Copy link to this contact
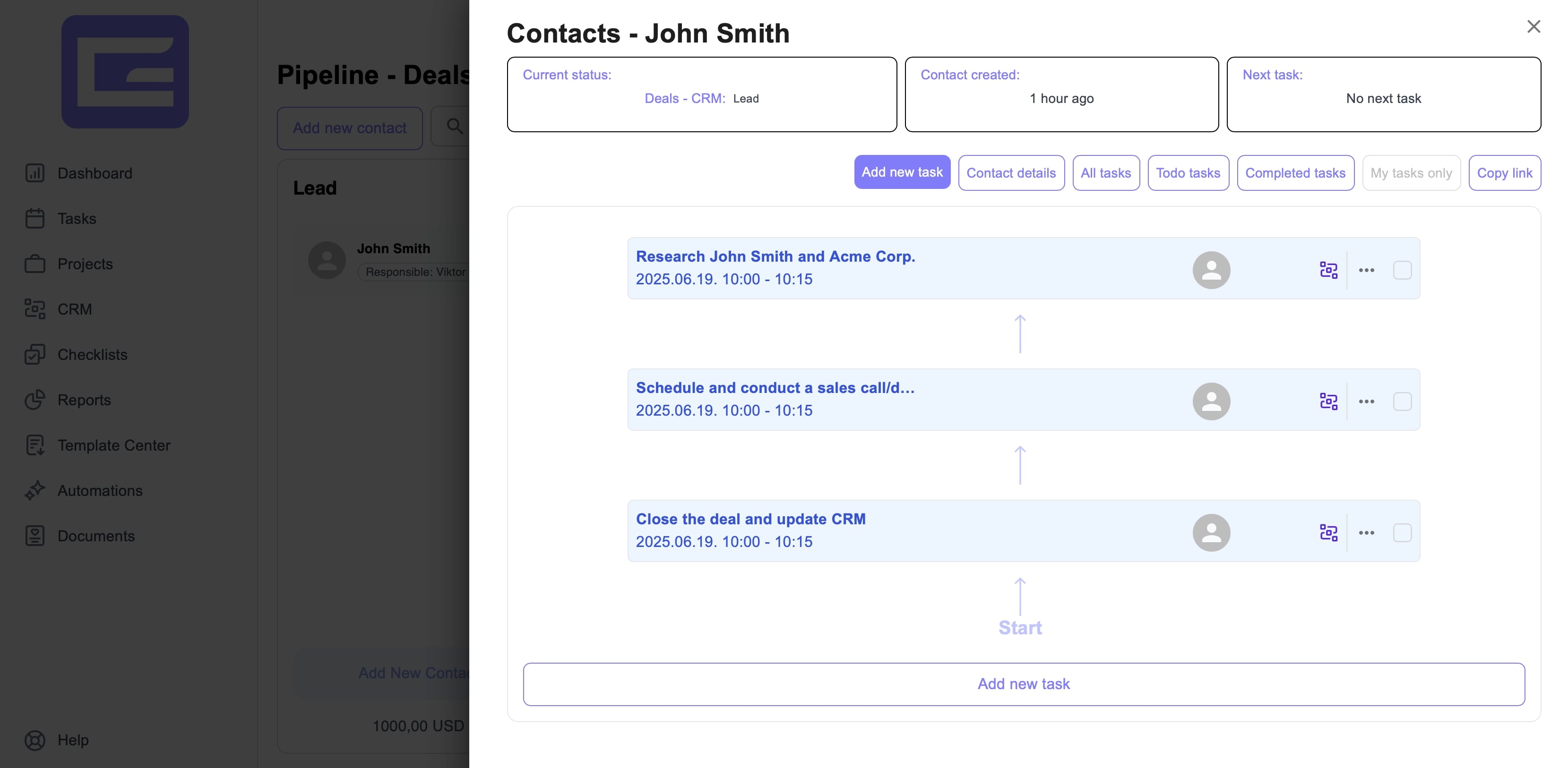 (1505, 173)
